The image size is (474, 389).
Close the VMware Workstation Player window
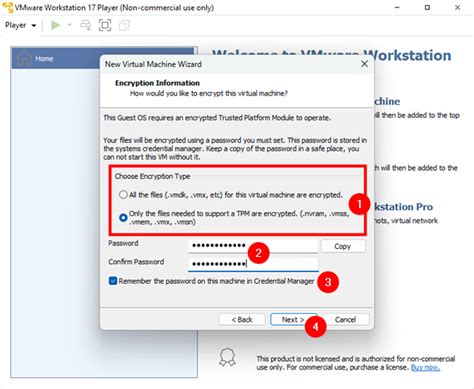458,7
